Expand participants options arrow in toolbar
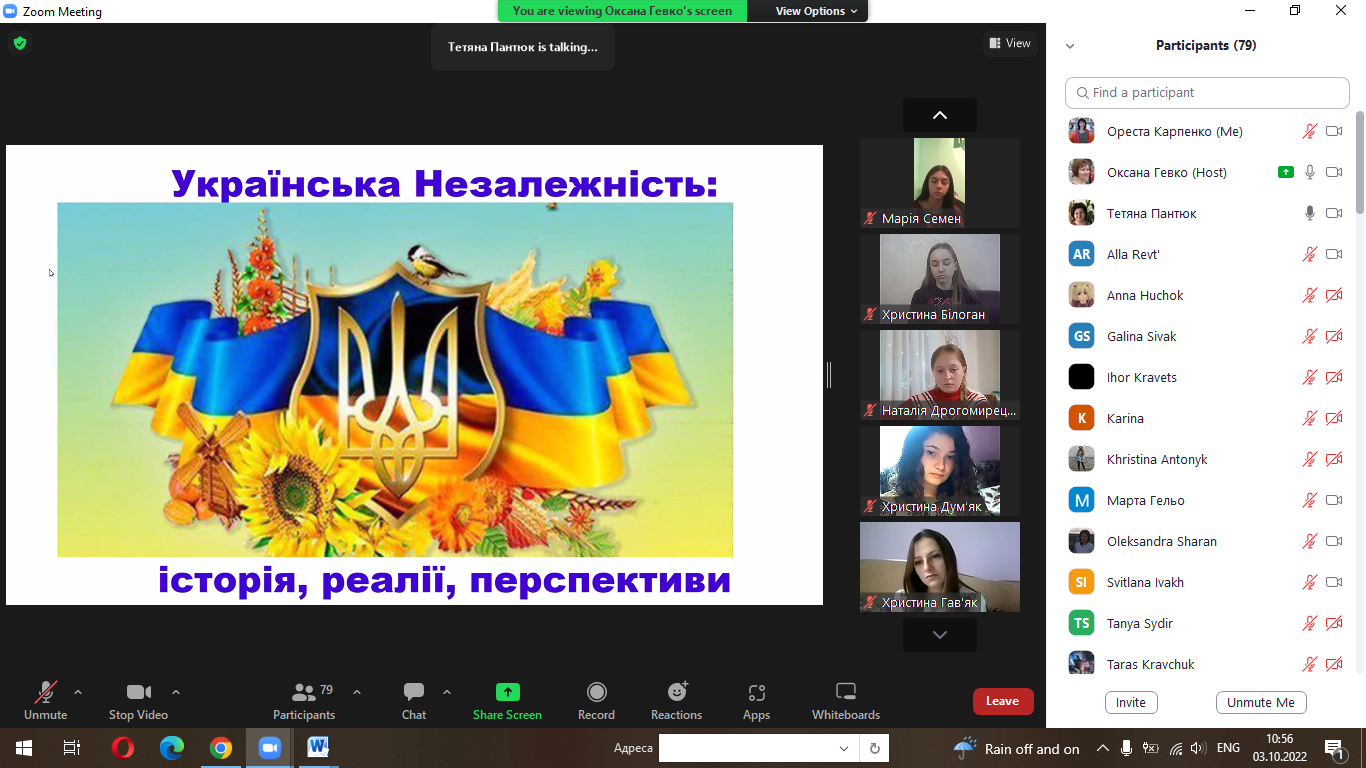The image size is (1366, 768). 357,692
